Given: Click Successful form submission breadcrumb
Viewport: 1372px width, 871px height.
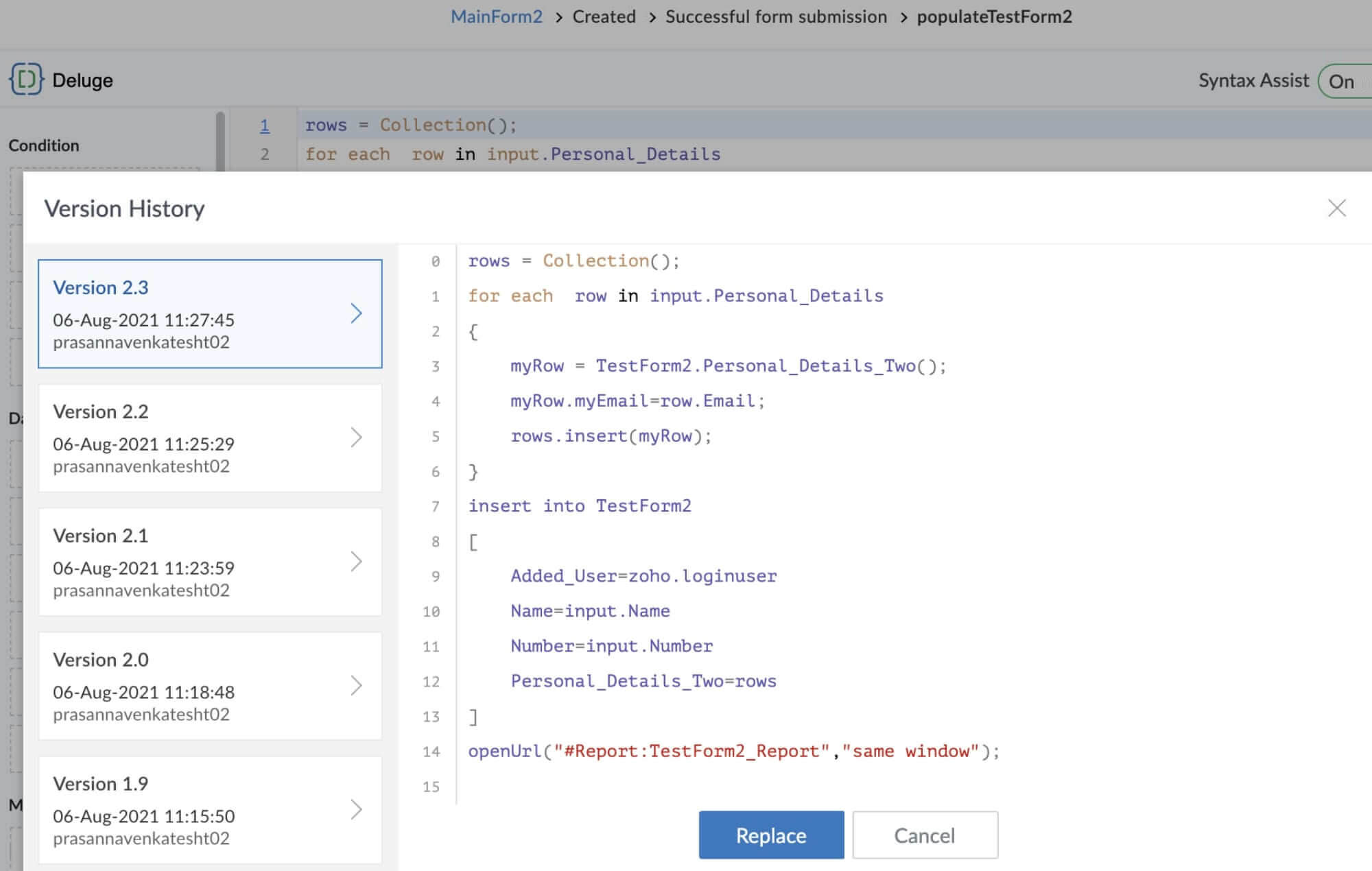Looking at the screenshot, I should [x=776, y=16].
